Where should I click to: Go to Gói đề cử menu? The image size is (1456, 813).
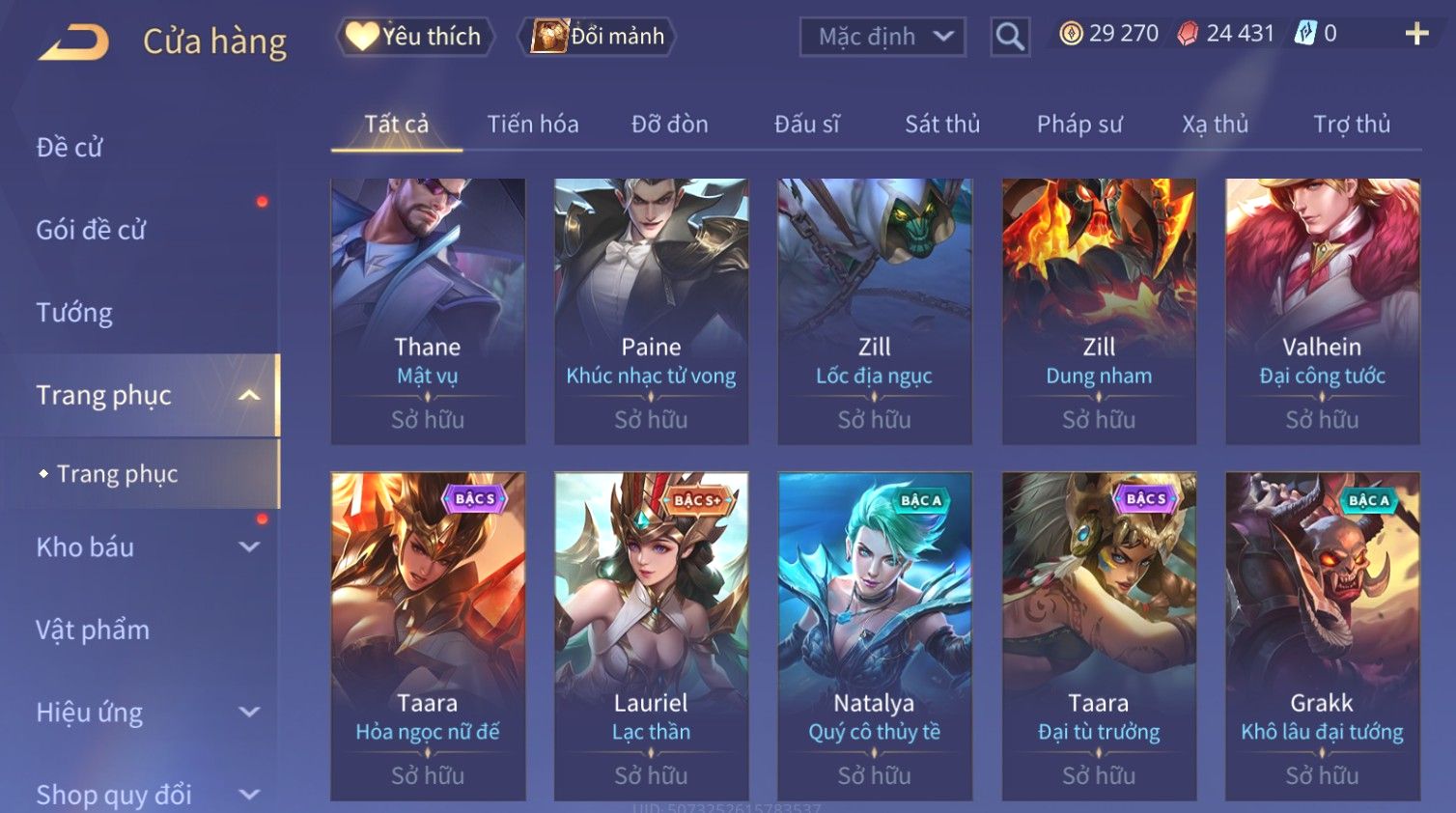click(91, 230)
